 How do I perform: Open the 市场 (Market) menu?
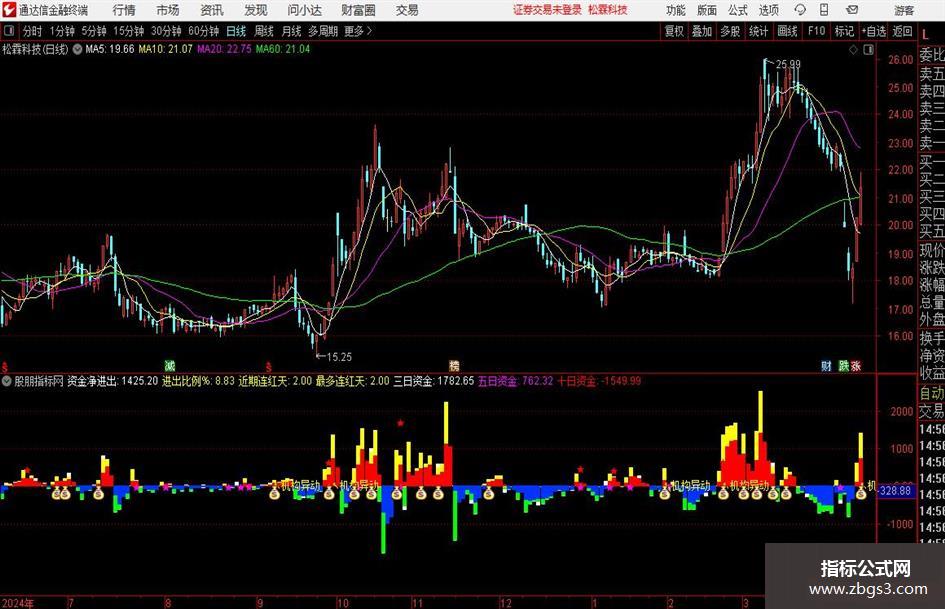168,10
